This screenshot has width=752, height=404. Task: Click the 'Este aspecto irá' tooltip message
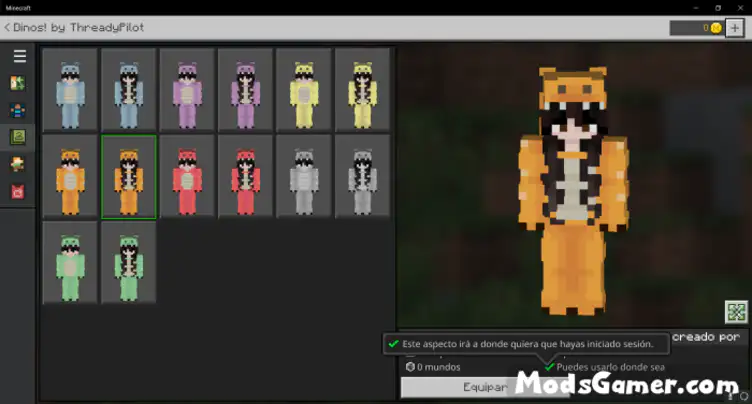(526, 344)
